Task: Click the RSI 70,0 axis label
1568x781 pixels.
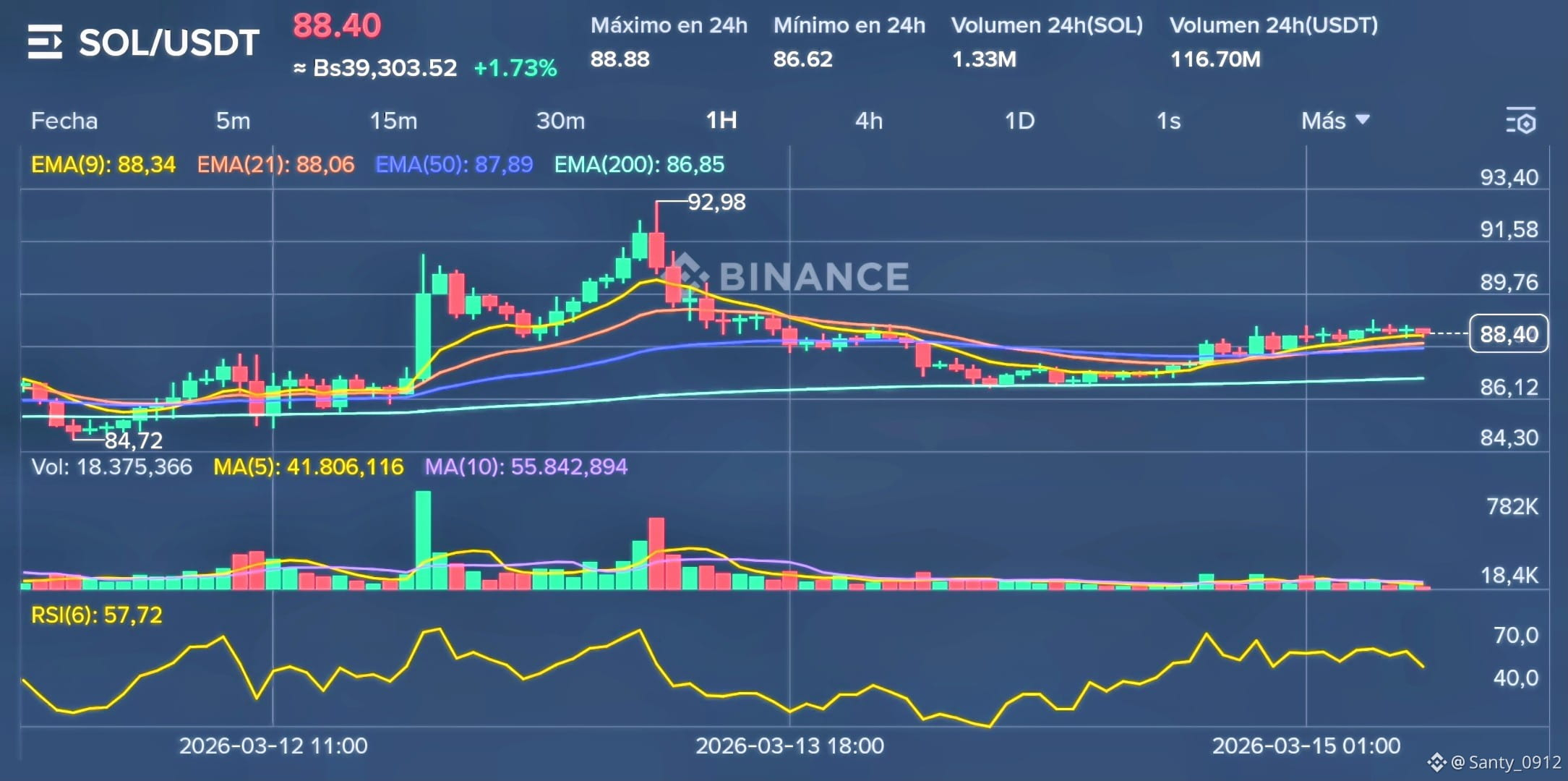Action: coord(1516,636)
